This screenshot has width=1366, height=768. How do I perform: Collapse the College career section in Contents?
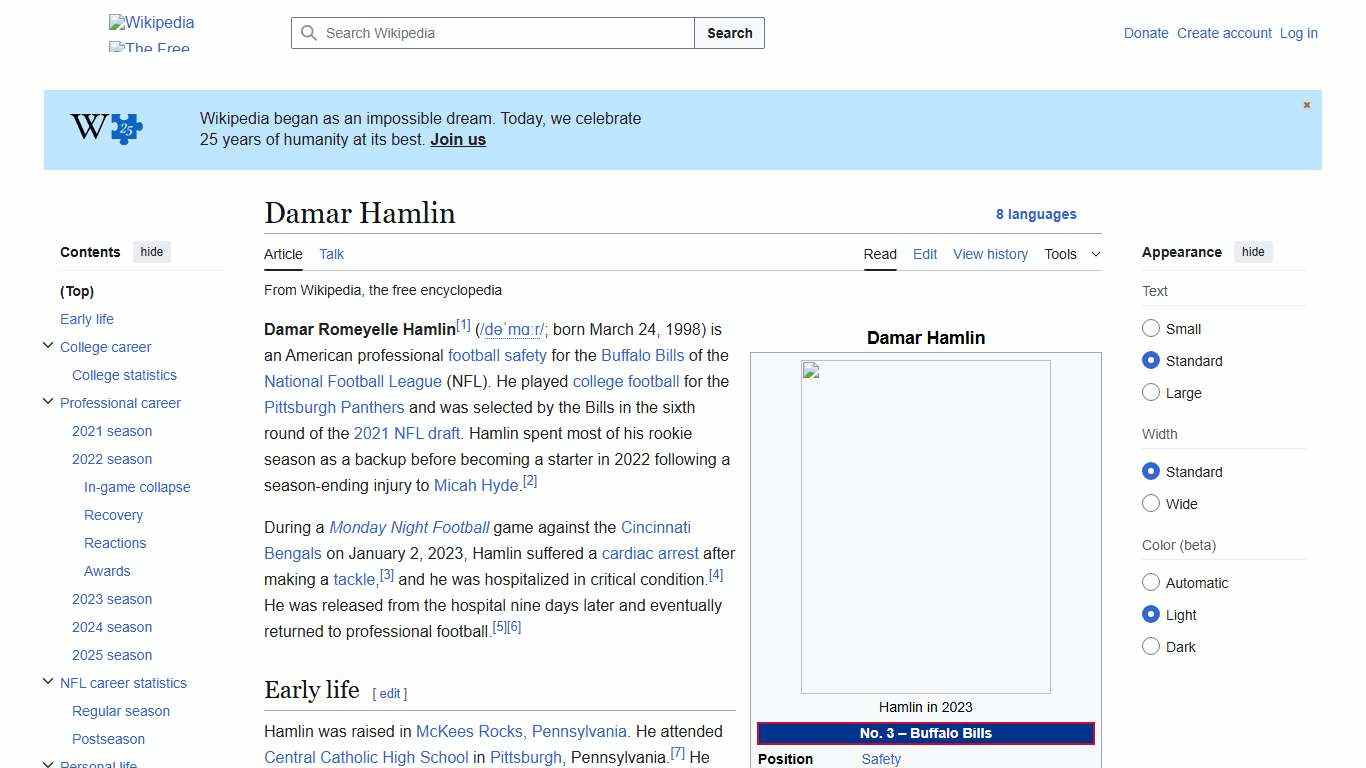point(48,345)
